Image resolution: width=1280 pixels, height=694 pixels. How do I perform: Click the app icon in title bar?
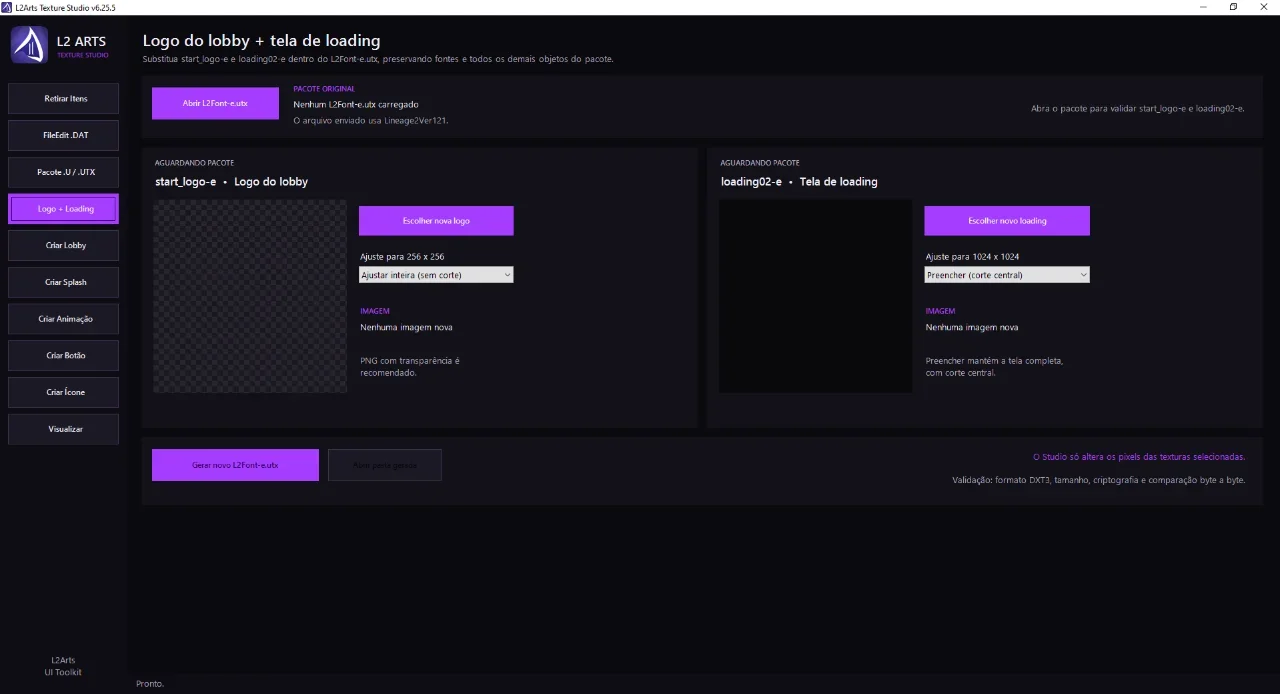click(7, 7)
